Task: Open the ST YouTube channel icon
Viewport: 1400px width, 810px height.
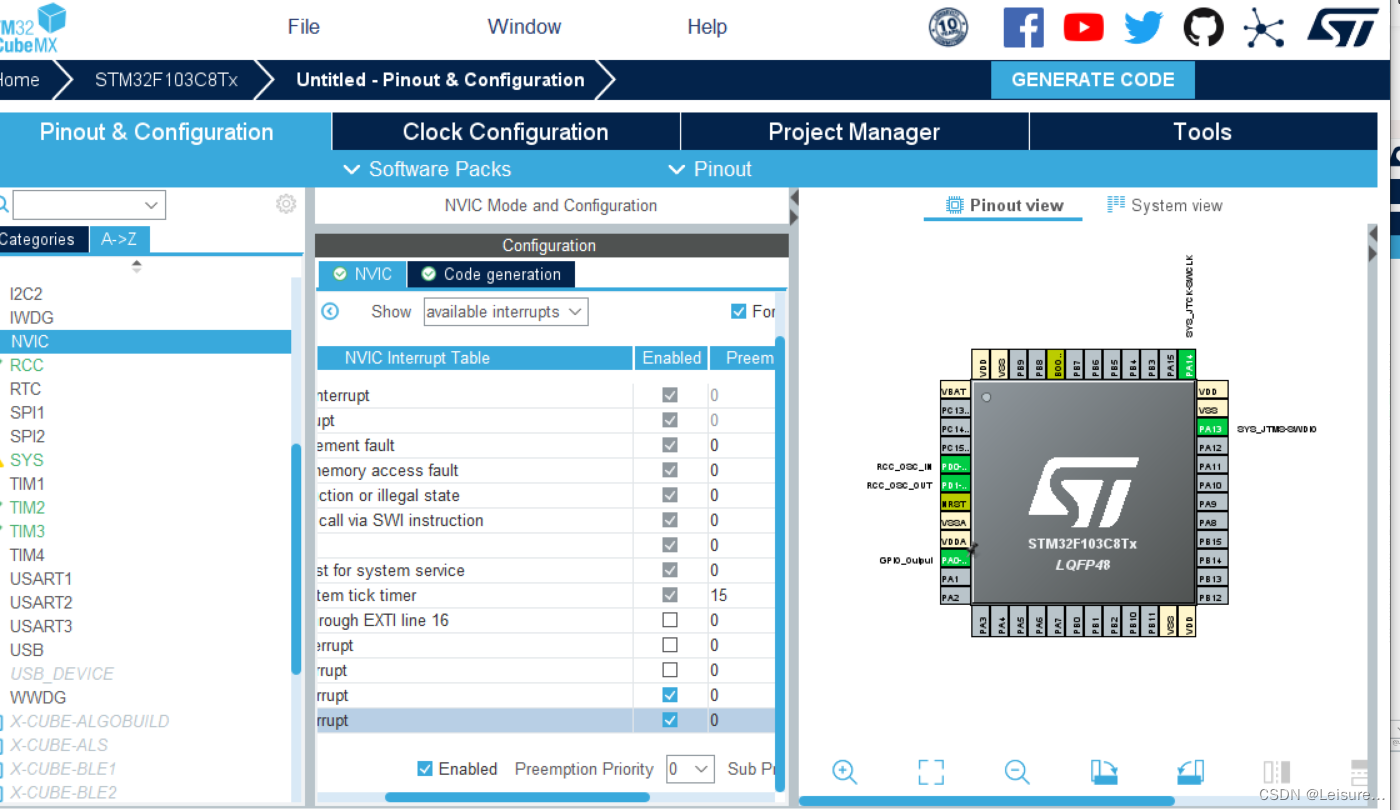Action: [1083, 27]
